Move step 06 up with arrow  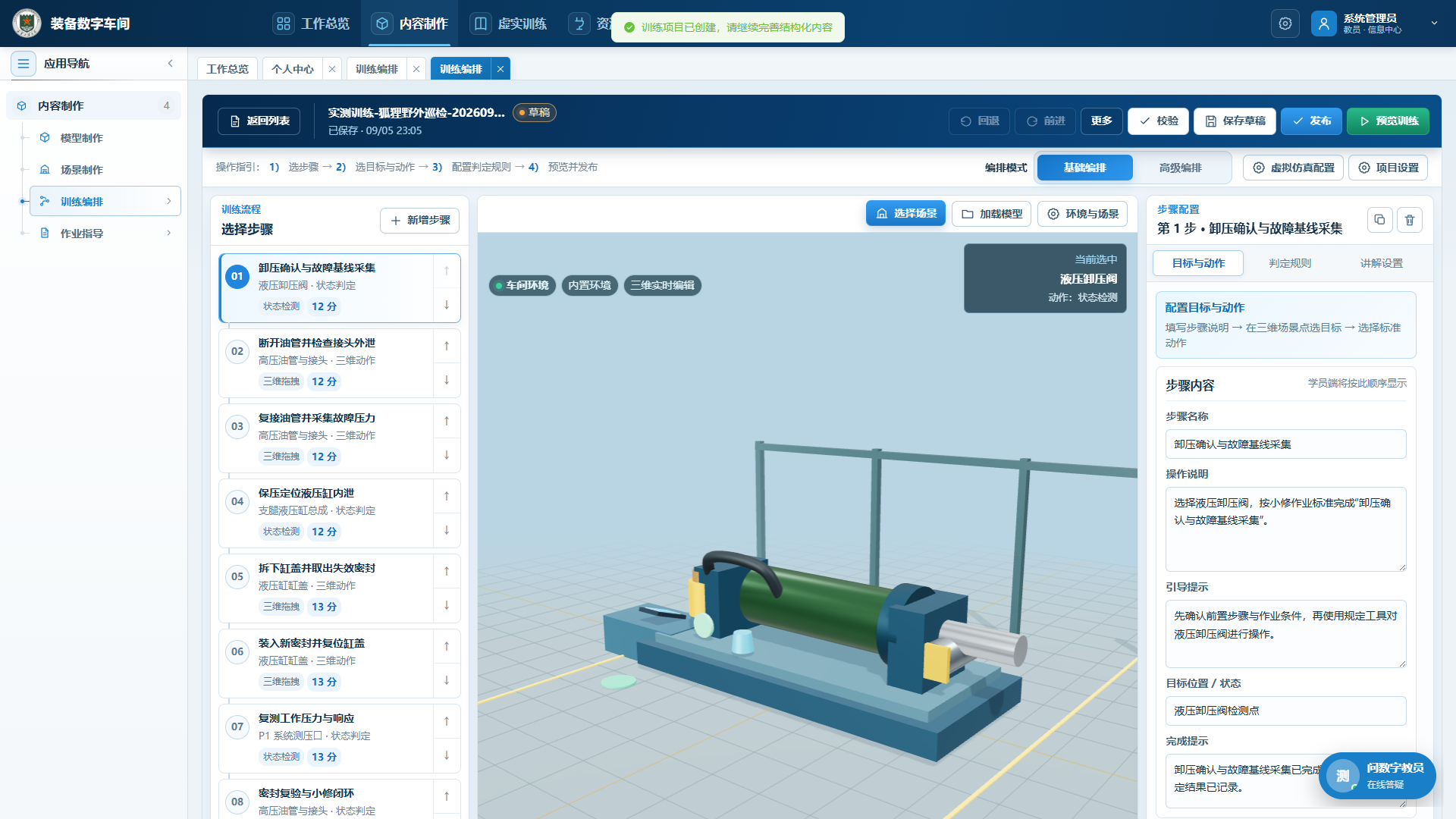coord(447,646)
